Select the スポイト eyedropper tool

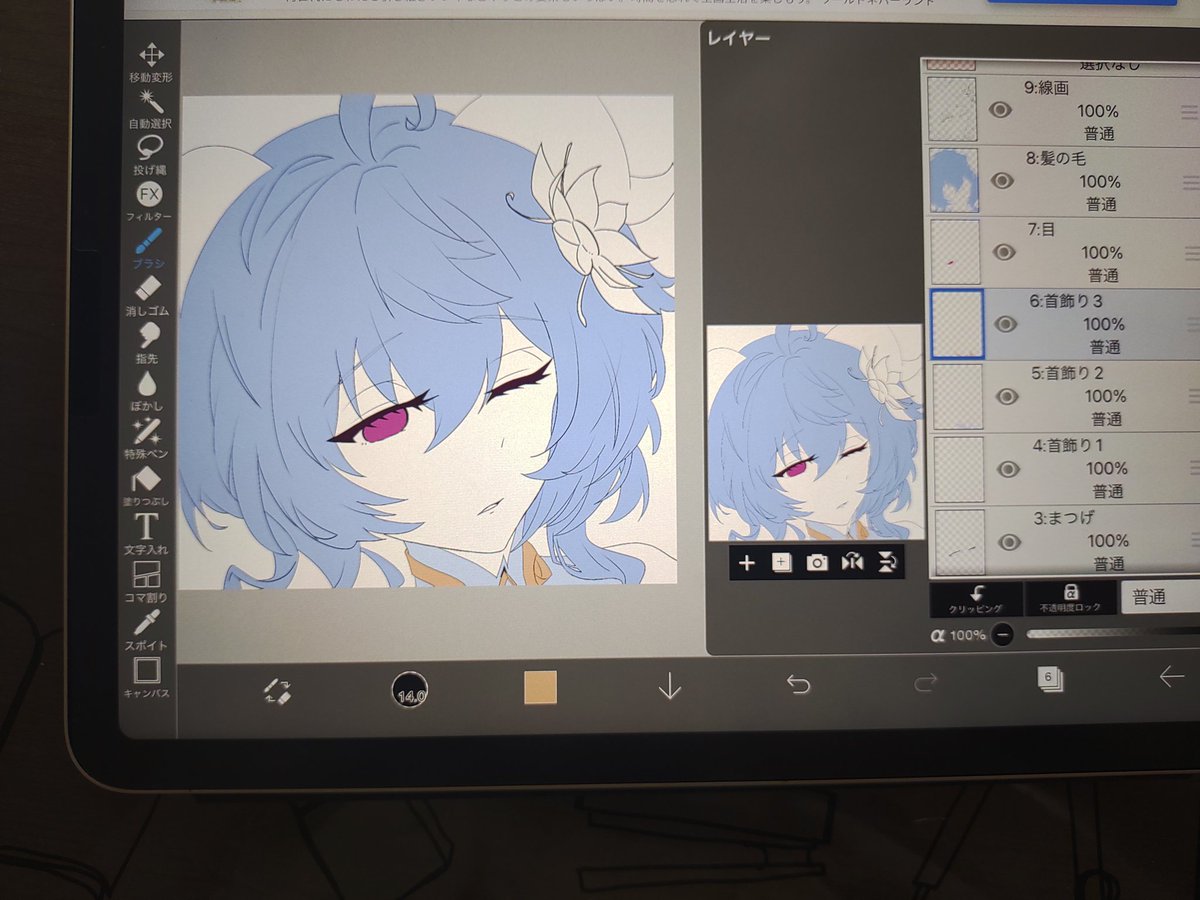[x=146, y=630]
